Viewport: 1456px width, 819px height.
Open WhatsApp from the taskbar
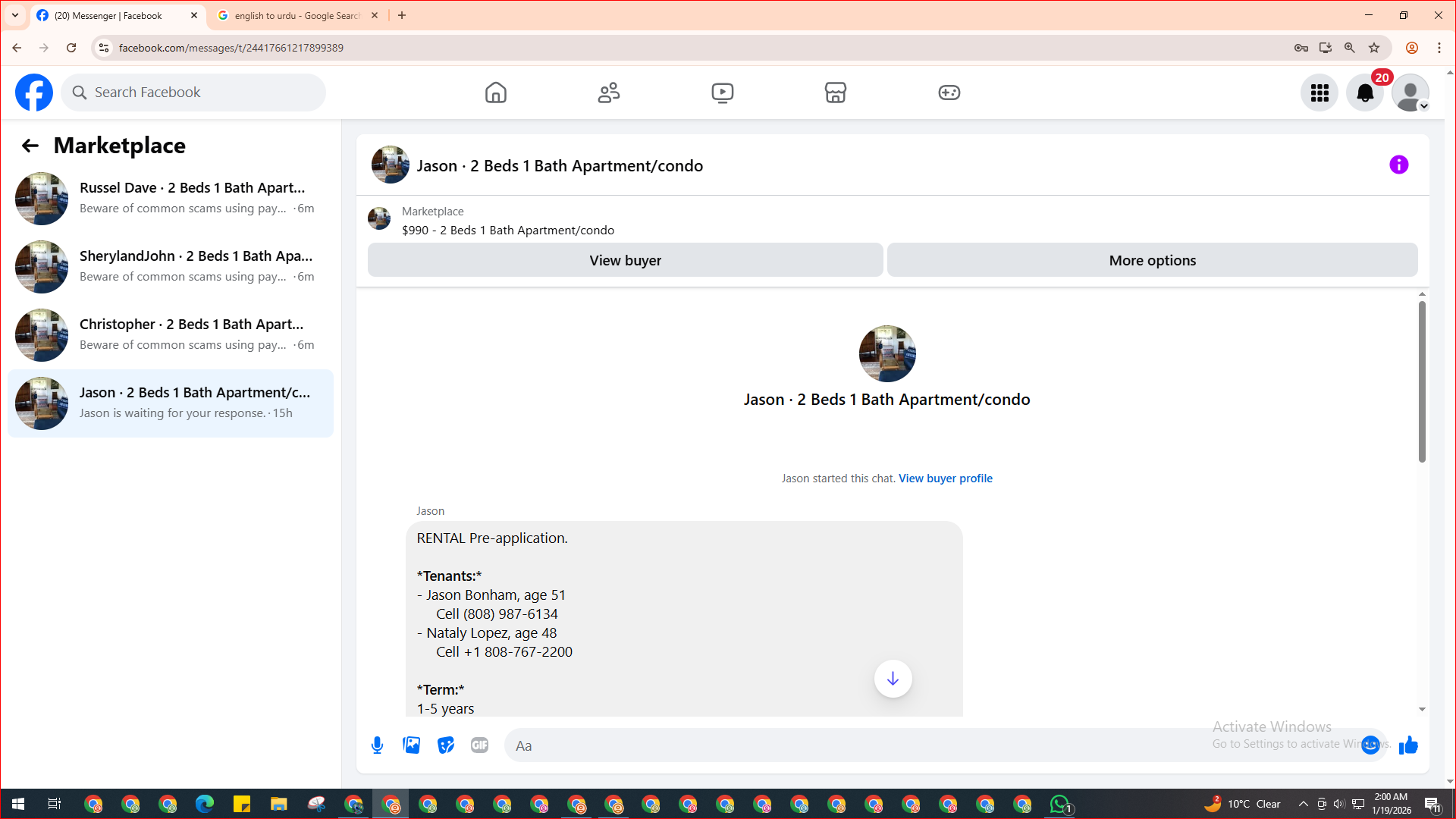[1060, 804]
